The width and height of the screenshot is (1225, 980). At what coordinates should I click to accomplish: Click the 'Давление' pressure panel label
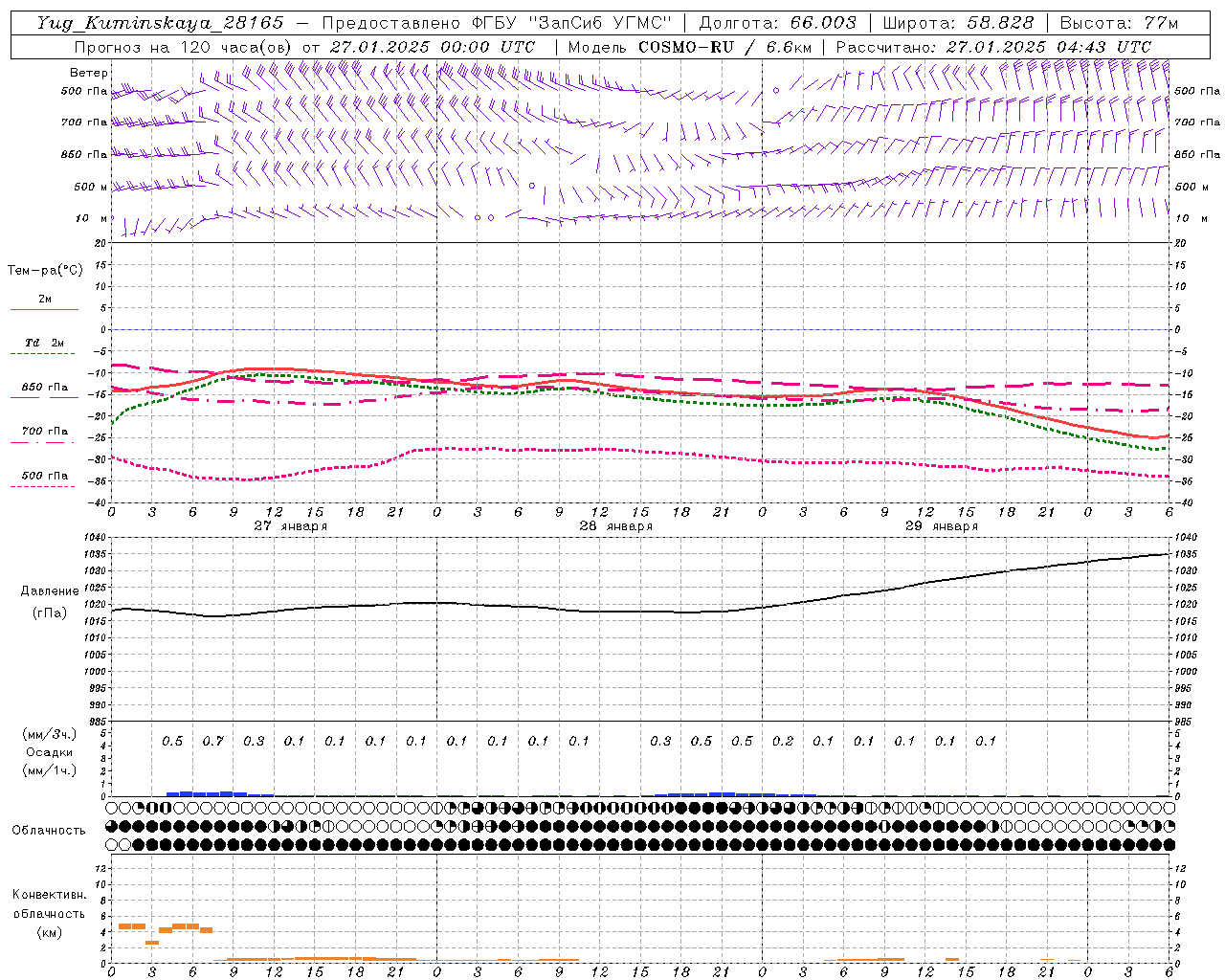[50, 591]
